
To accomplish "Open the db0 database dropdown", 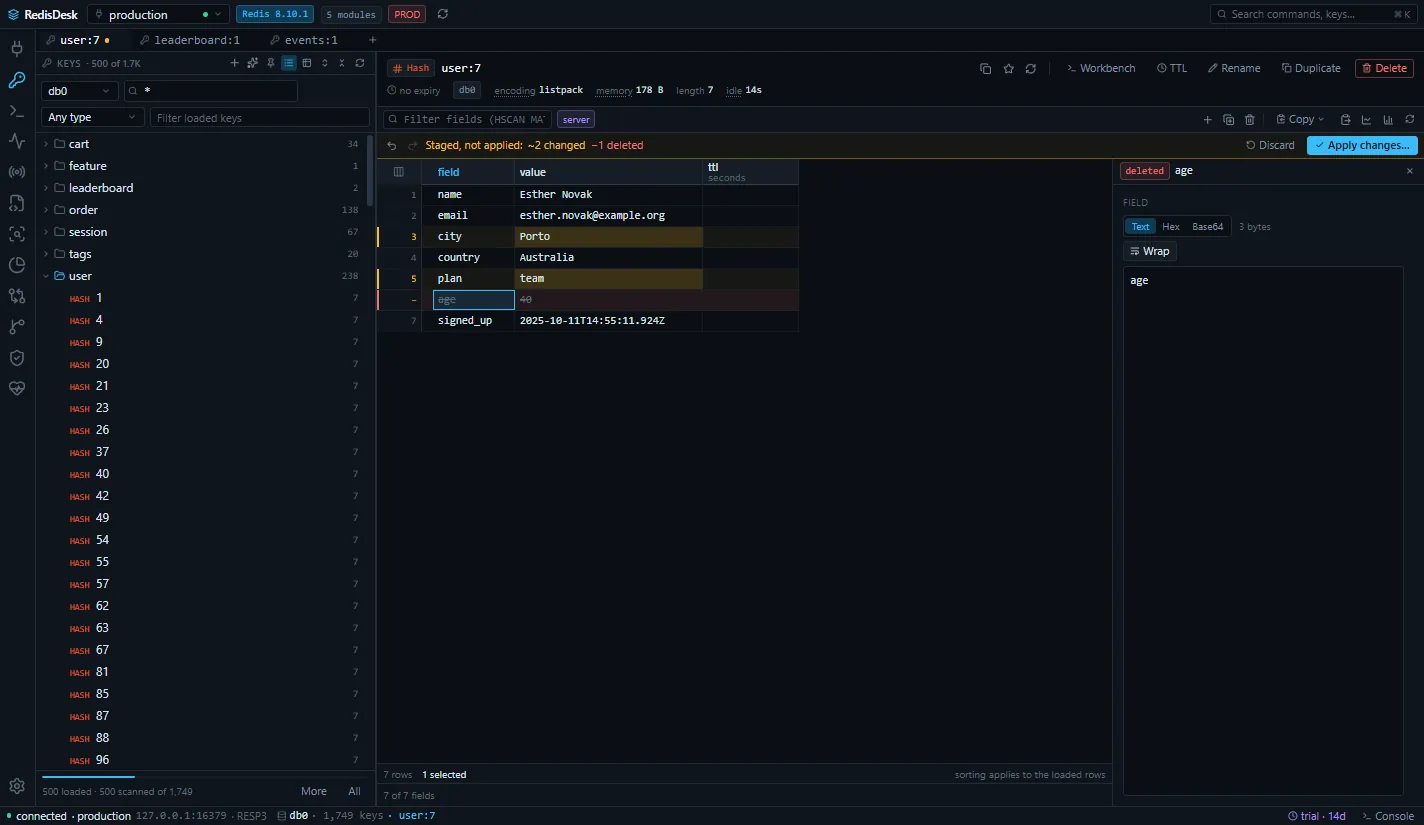I will [80, 90].
